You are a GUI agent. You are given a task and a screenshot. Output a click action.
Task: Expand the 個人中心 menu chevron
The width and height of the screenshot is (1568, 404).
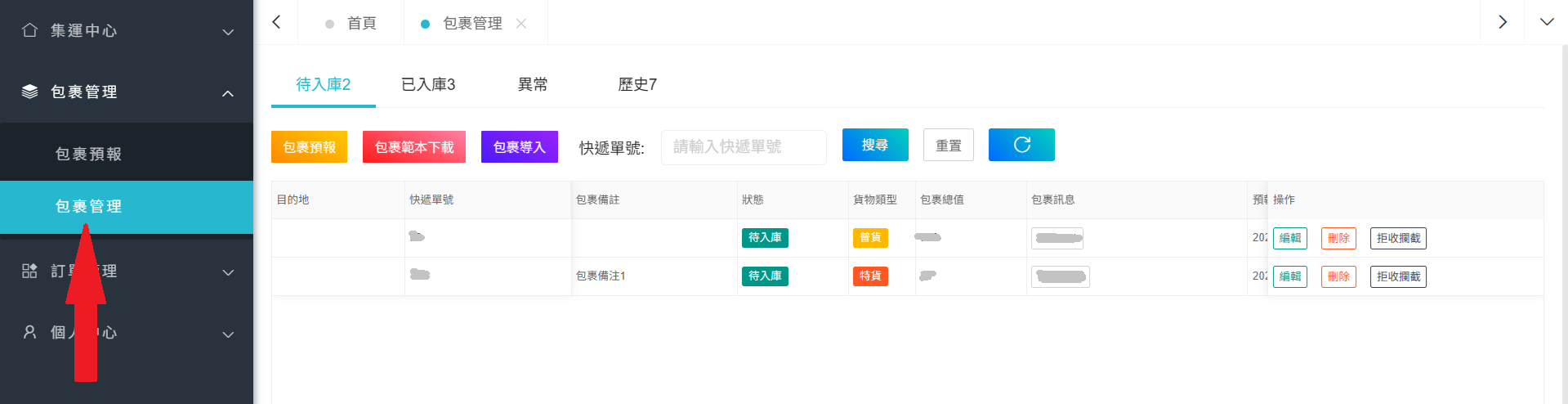[228, 334]
